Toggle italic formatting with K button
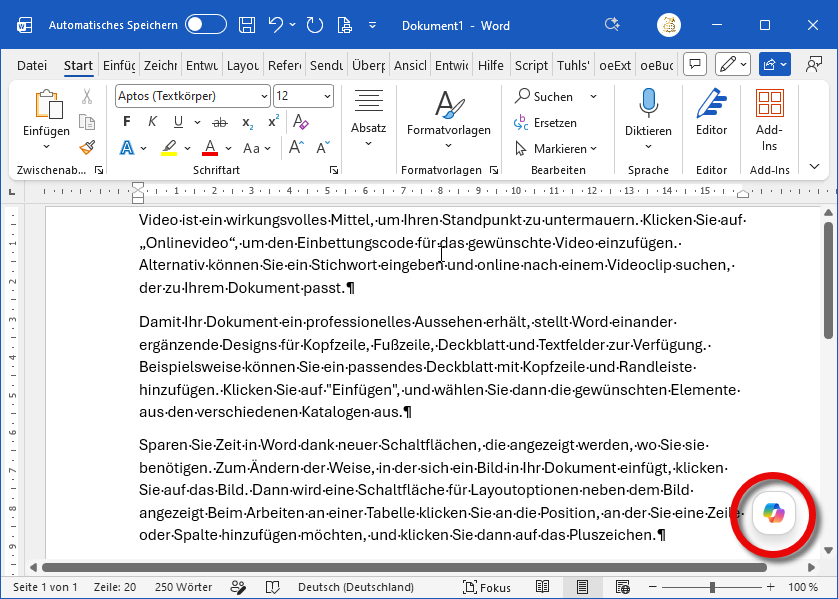Screen dimensions: 838x599 tap(152, 122)
